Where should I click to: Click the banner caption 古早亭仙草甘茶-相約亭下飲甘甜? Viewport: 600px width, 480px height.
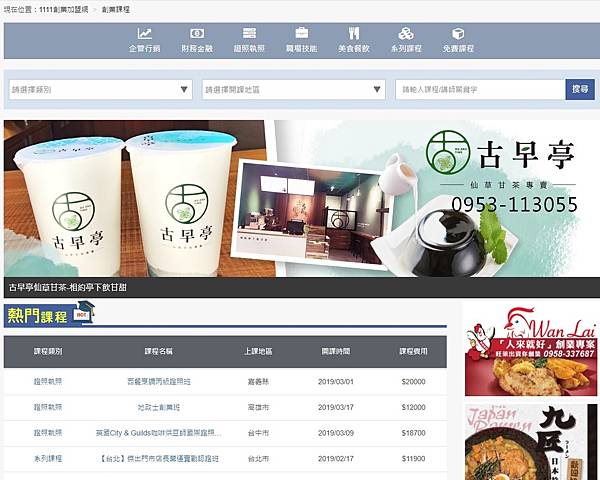click(x=68, y=287)
